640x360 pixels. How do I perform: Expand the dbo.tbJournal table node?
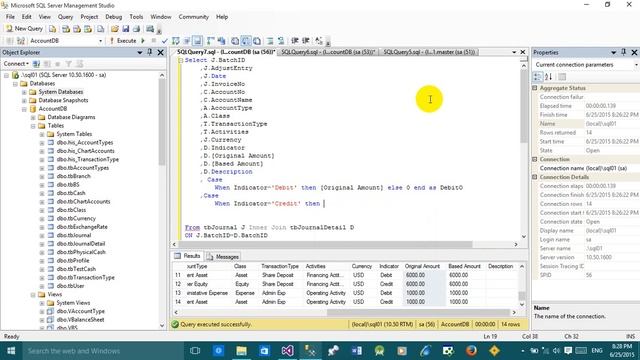(x=42, y=236)
